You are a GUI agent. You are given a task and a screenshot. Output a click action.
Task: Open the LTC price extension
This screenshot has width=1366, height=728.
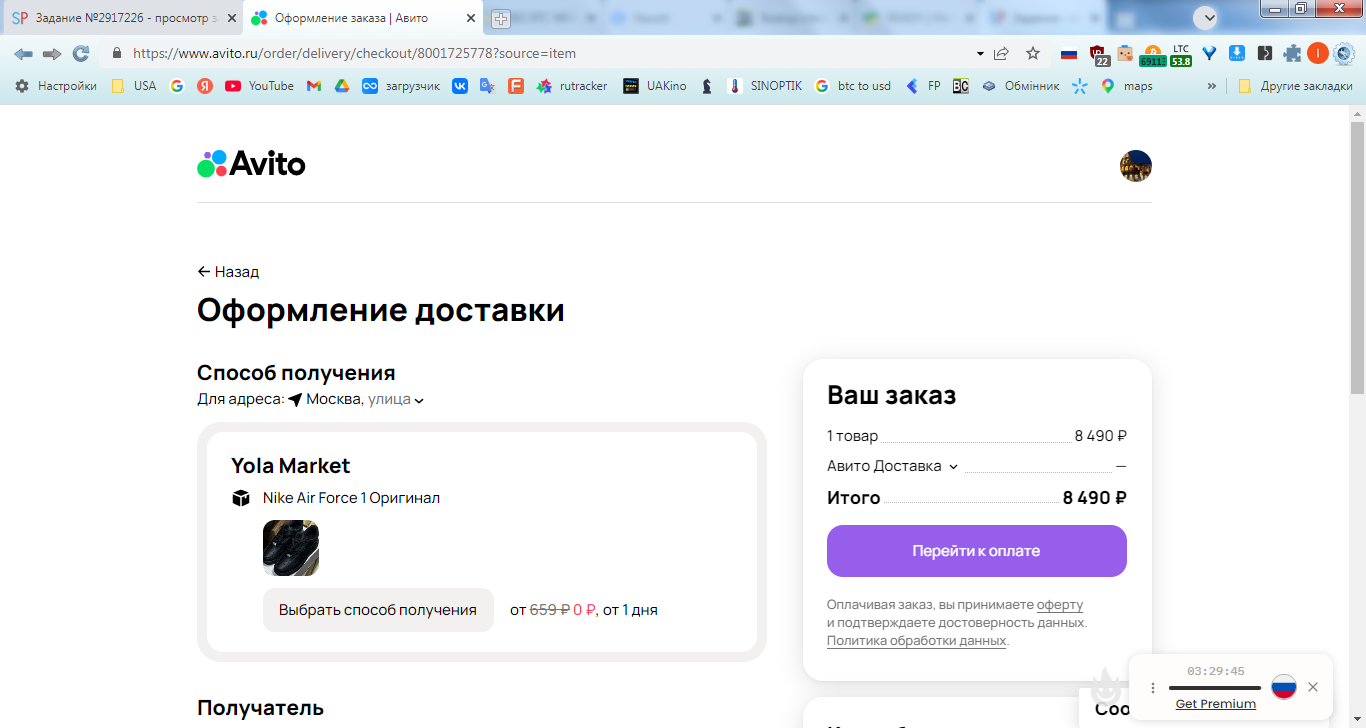click(1181, 55)
